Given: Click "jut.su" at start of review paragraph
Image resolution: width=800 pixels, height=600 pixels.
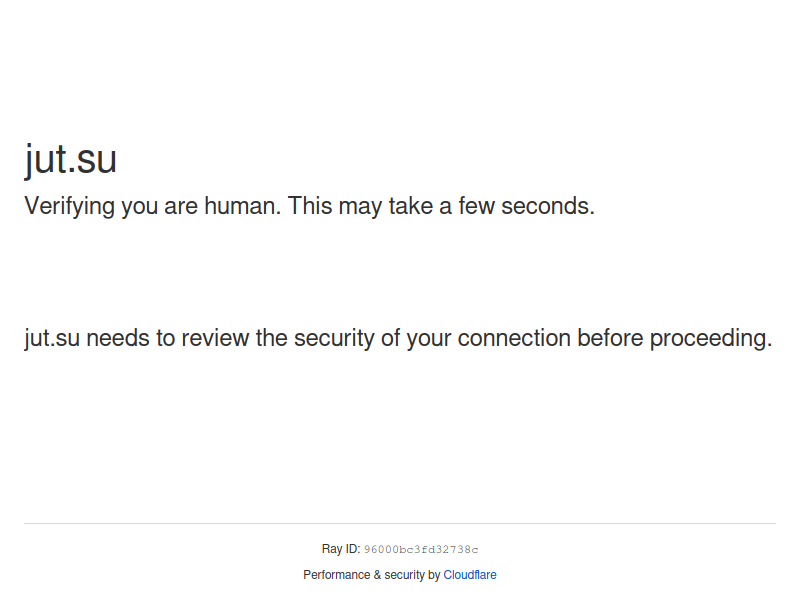Looking at the screenshot, I should (52, 338).
